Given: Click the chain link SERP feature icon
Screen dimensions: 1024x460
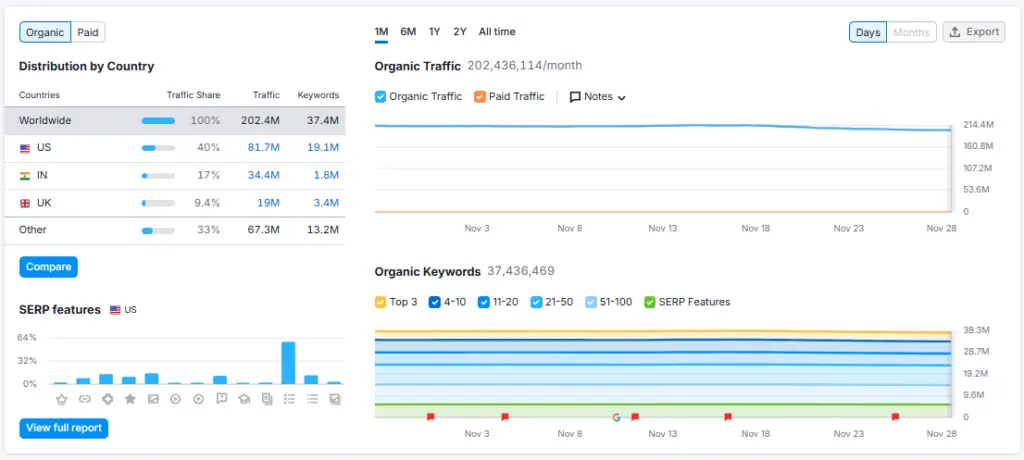Looking at the screenshot, I should (x=84, y=399).
